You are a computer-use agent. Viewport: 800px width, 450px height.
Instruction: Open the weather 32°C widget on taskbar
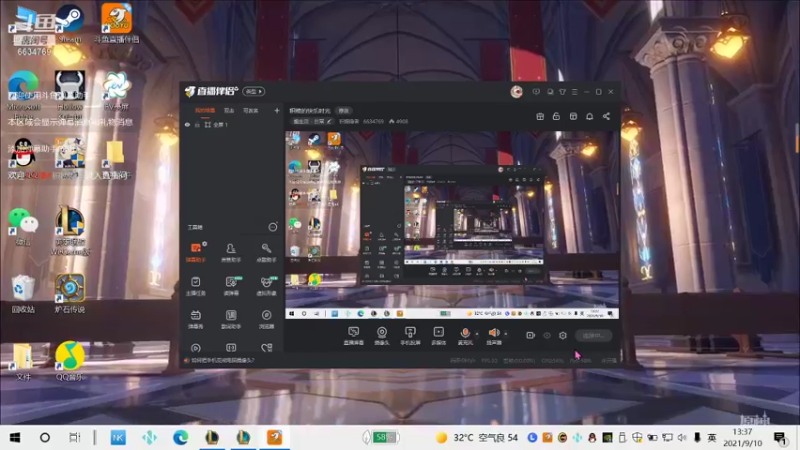pos(477,437)
